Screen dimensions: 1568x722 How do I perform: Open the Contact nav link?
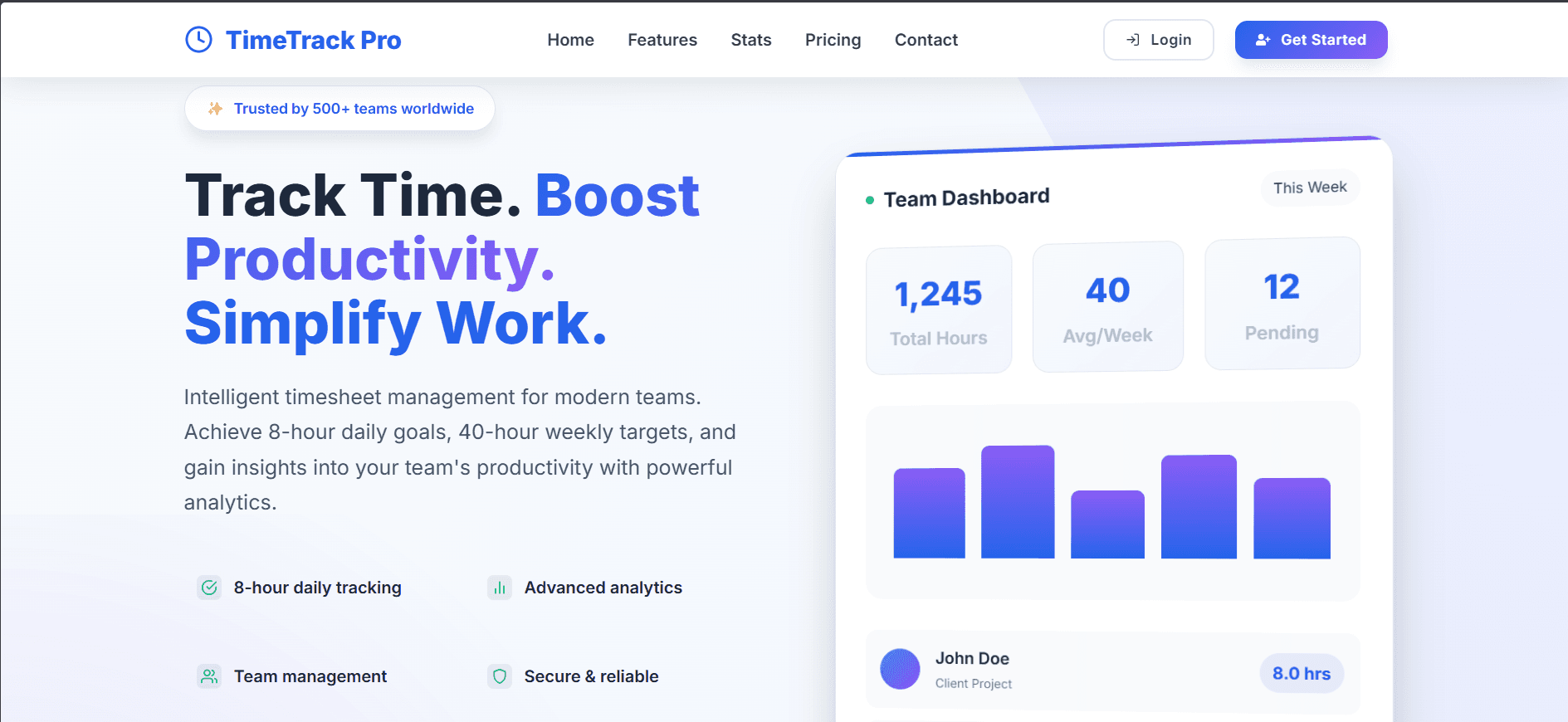(926, 40)
